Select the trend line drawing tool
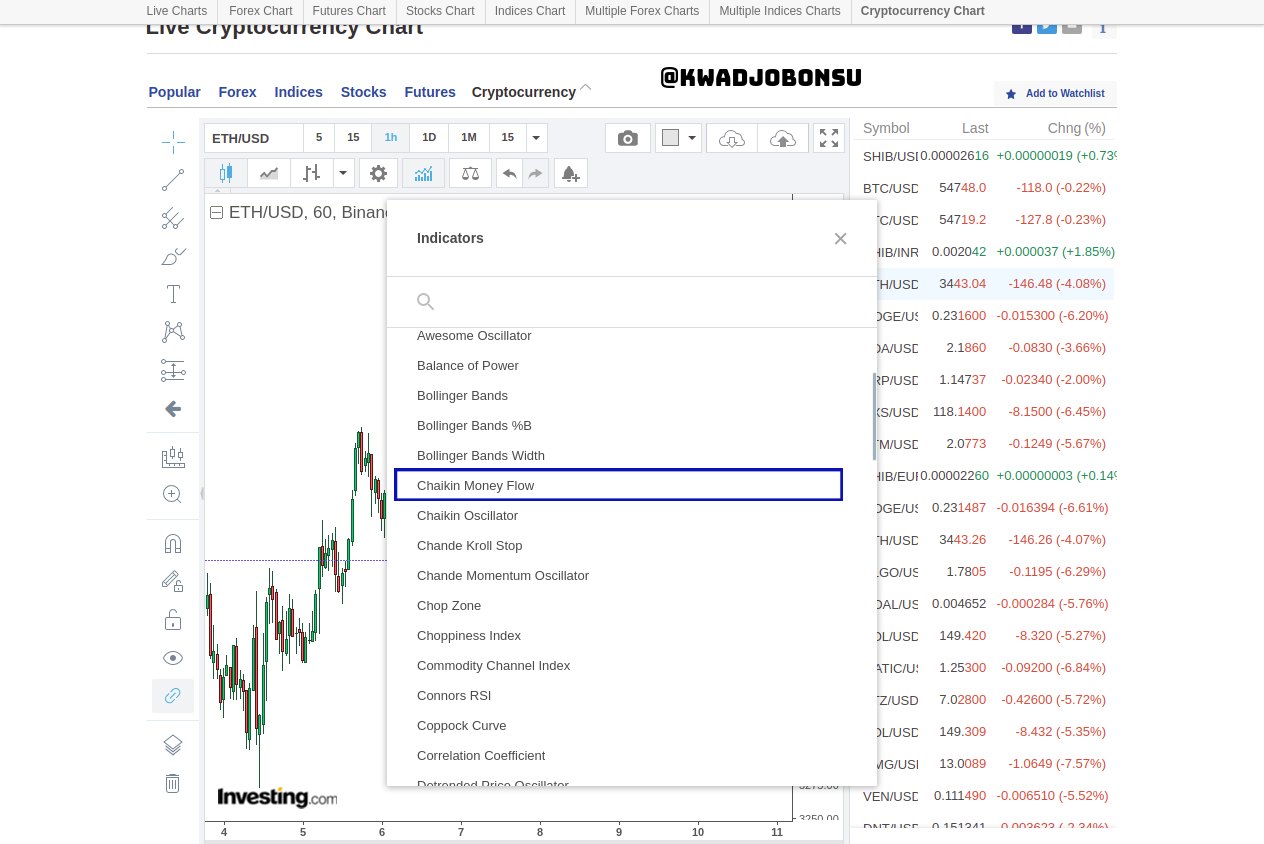 [x=173, y=180]
